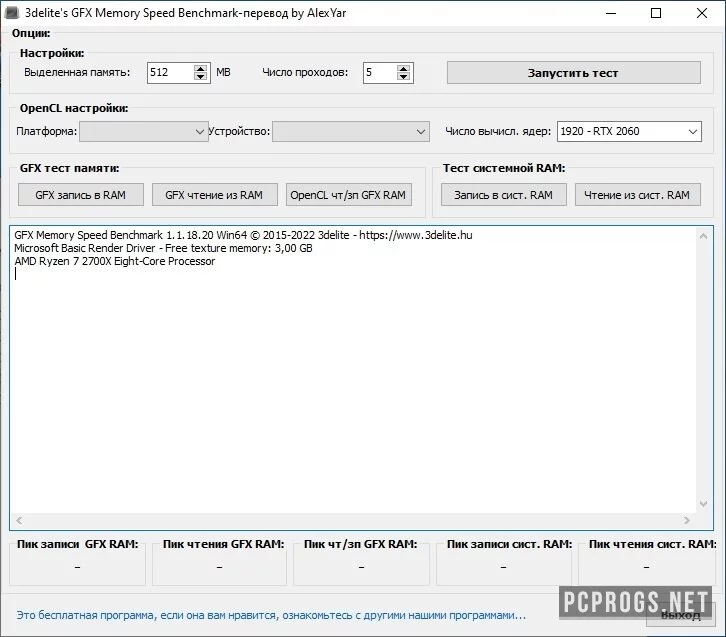Click log horizontal scroll left arrow
The image size is (726, 637).
point(19,520)
